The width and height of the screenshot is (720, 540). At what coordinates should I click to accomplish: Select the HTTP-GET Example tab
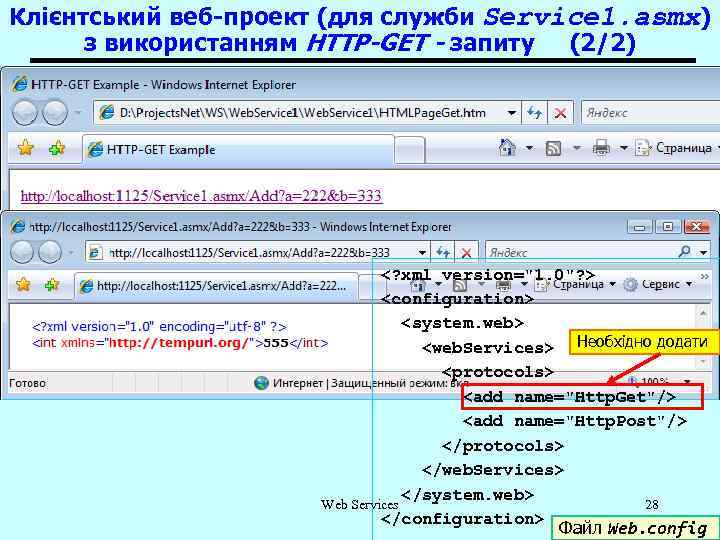click(238, 149)
